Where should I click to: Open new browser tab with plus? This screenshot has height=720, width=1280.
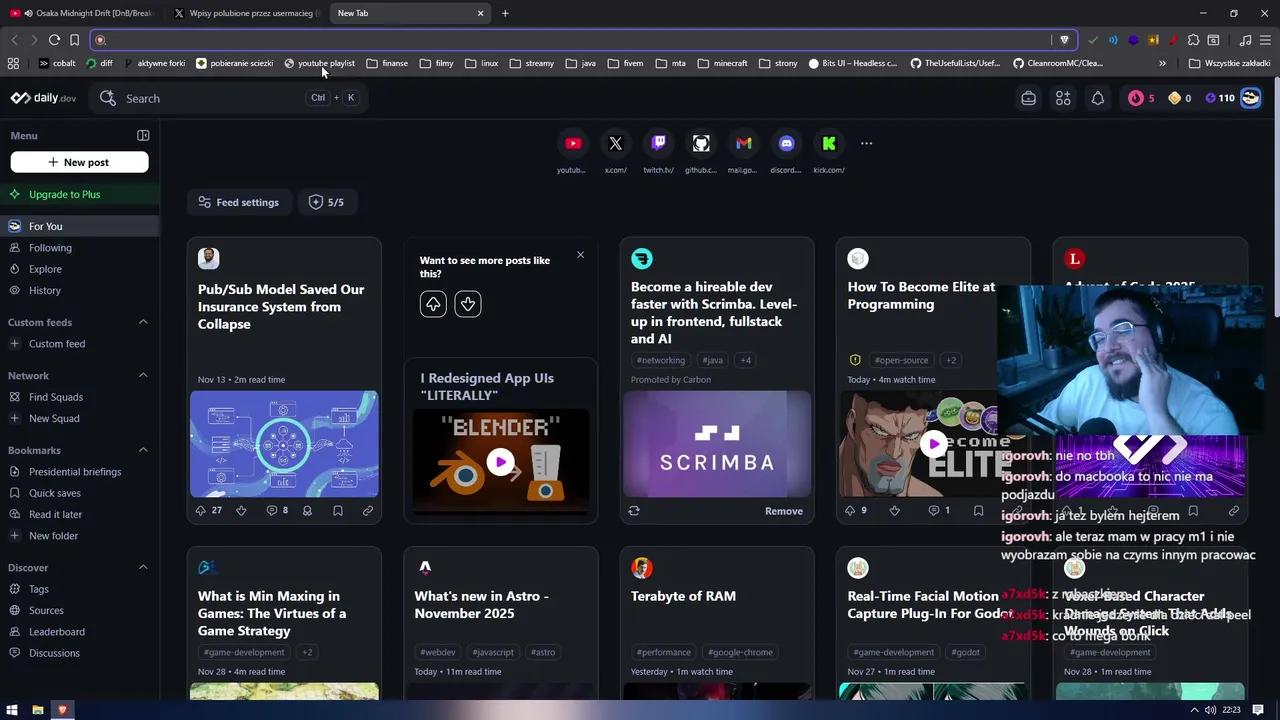coord(505,13)
